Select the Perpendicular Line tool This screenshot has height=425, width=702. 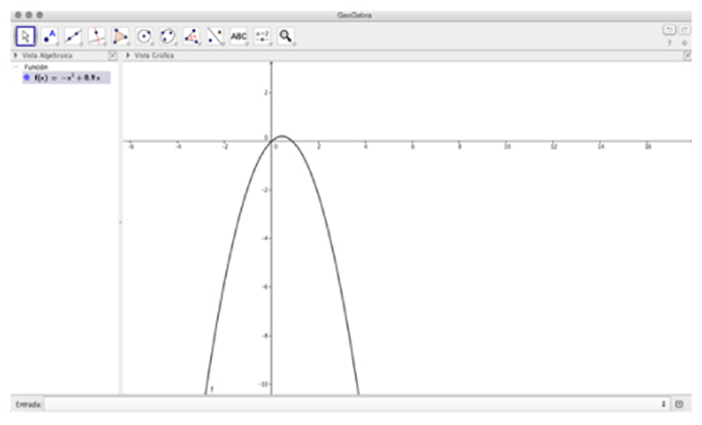pos(96,36)
